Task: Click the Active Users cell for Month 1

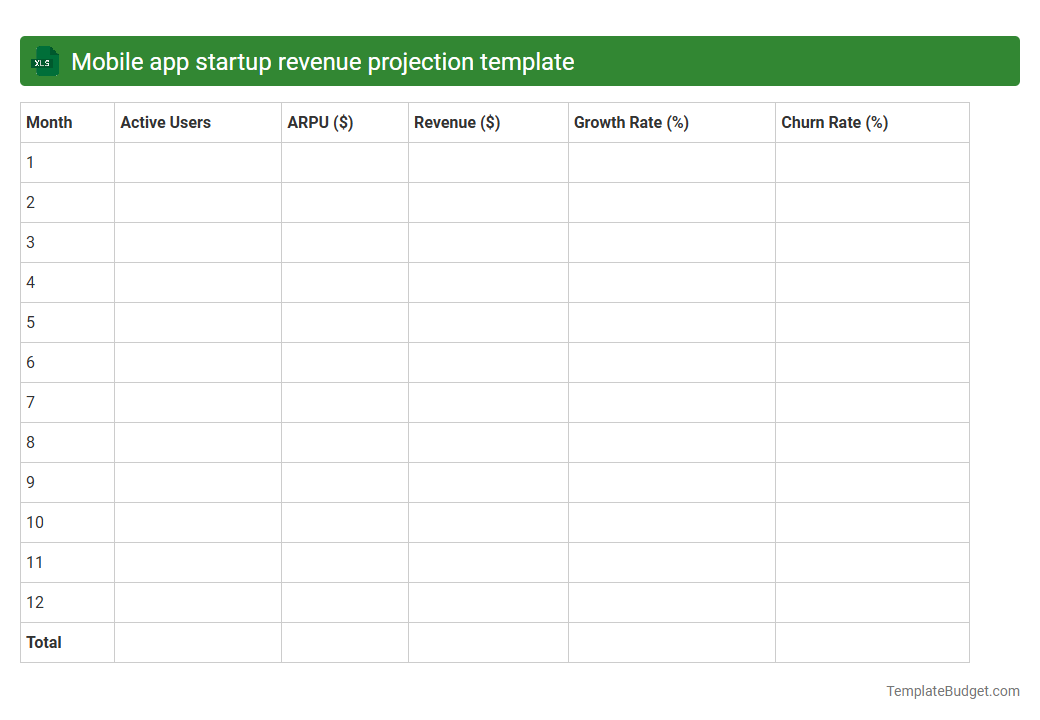Action: click(x=197, y=162)
